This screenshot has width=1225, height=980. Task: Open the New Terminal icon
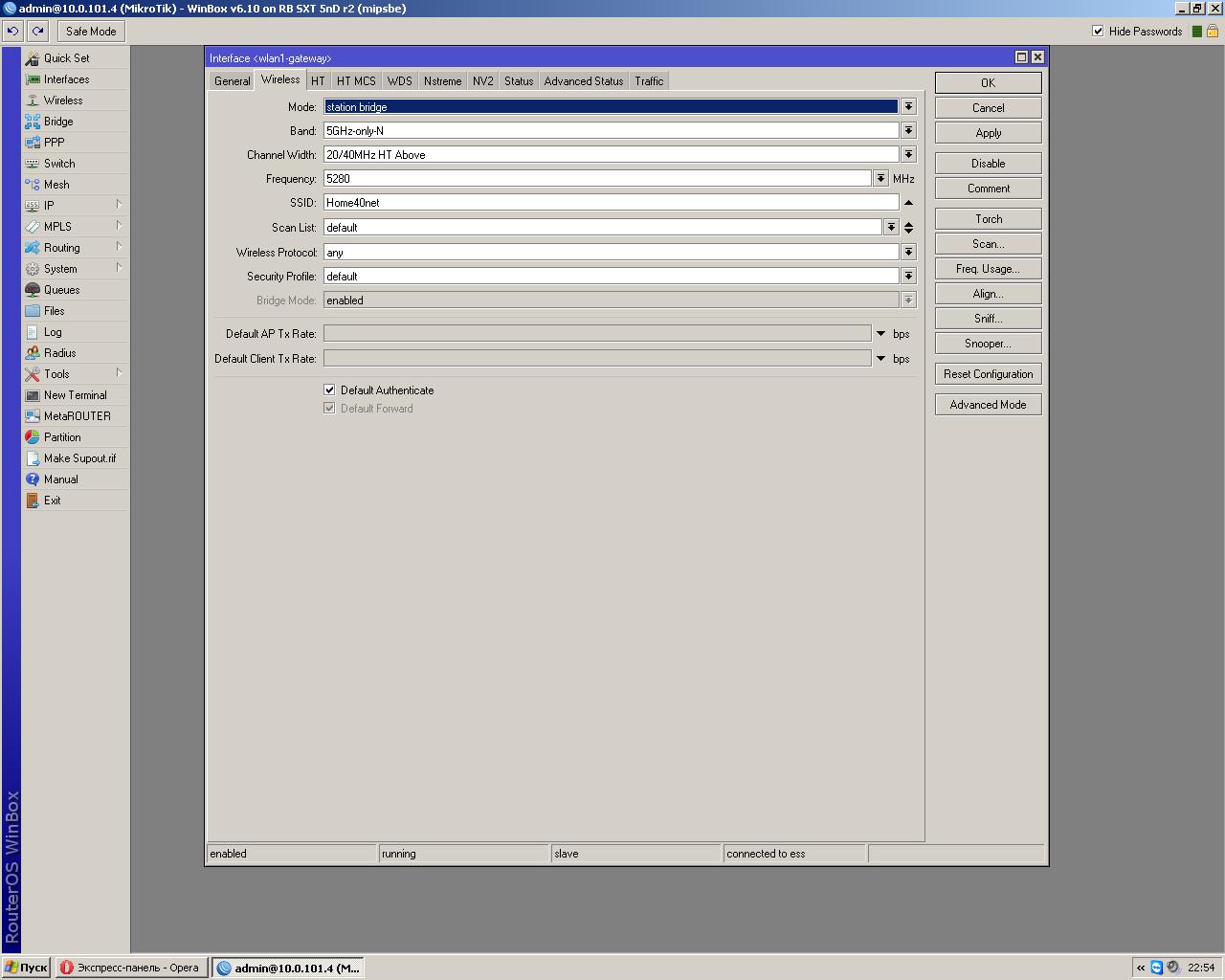[33, 395]
